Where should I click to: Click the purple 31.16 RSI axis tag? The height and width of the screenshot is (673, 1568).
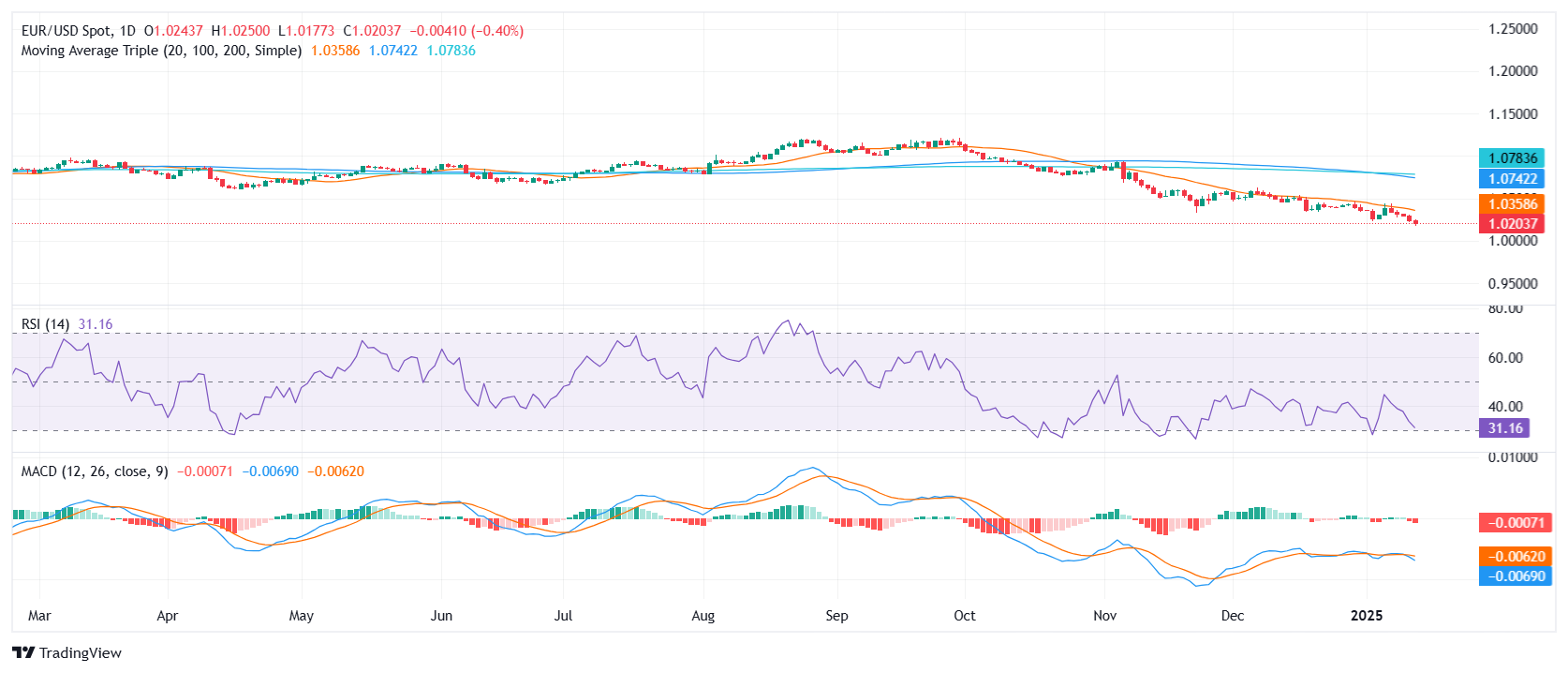[x=1504, y=428]
